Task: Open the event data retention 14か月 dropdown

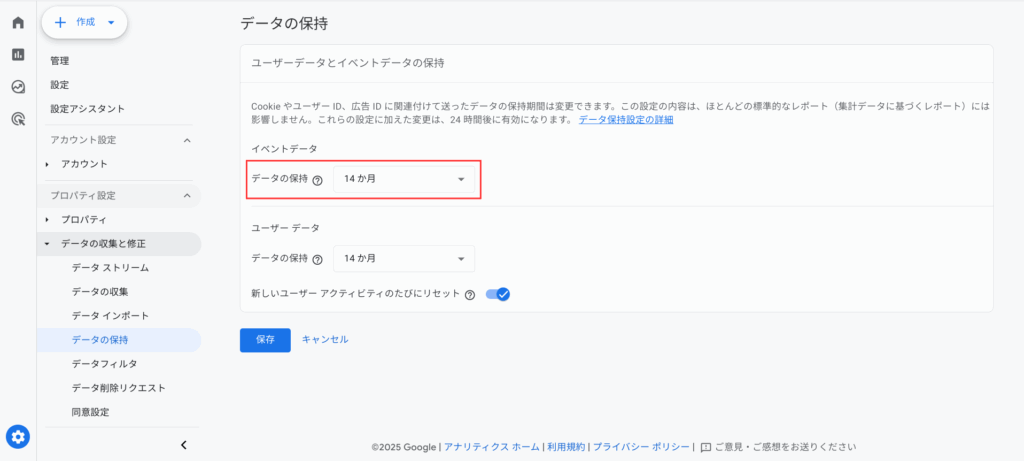Action: coord(404,180)
